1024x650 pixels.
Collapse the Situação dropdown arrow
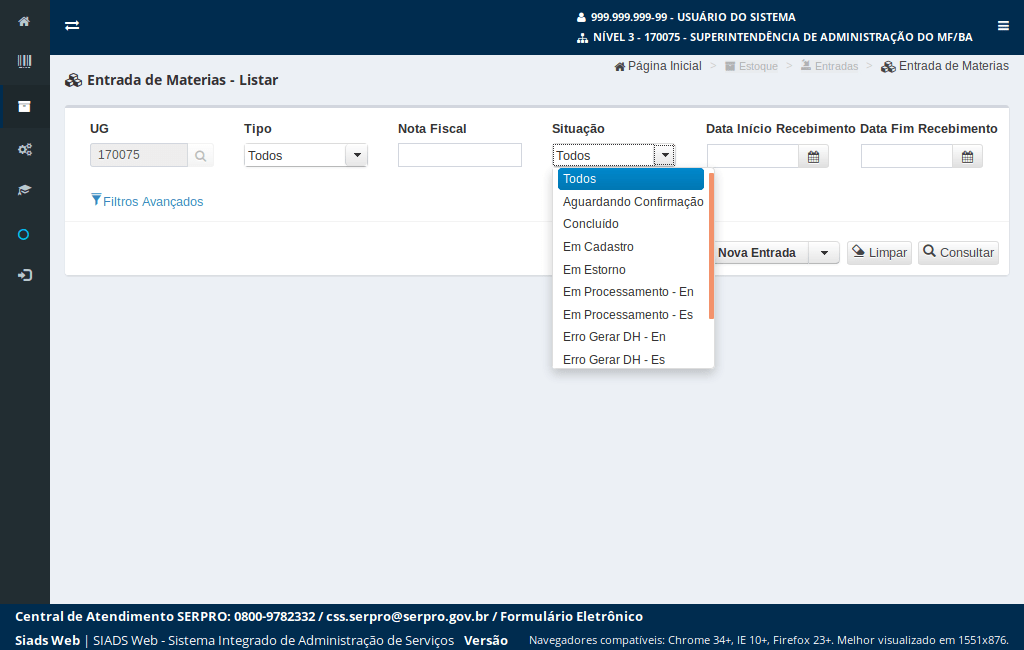pos(664,155)
